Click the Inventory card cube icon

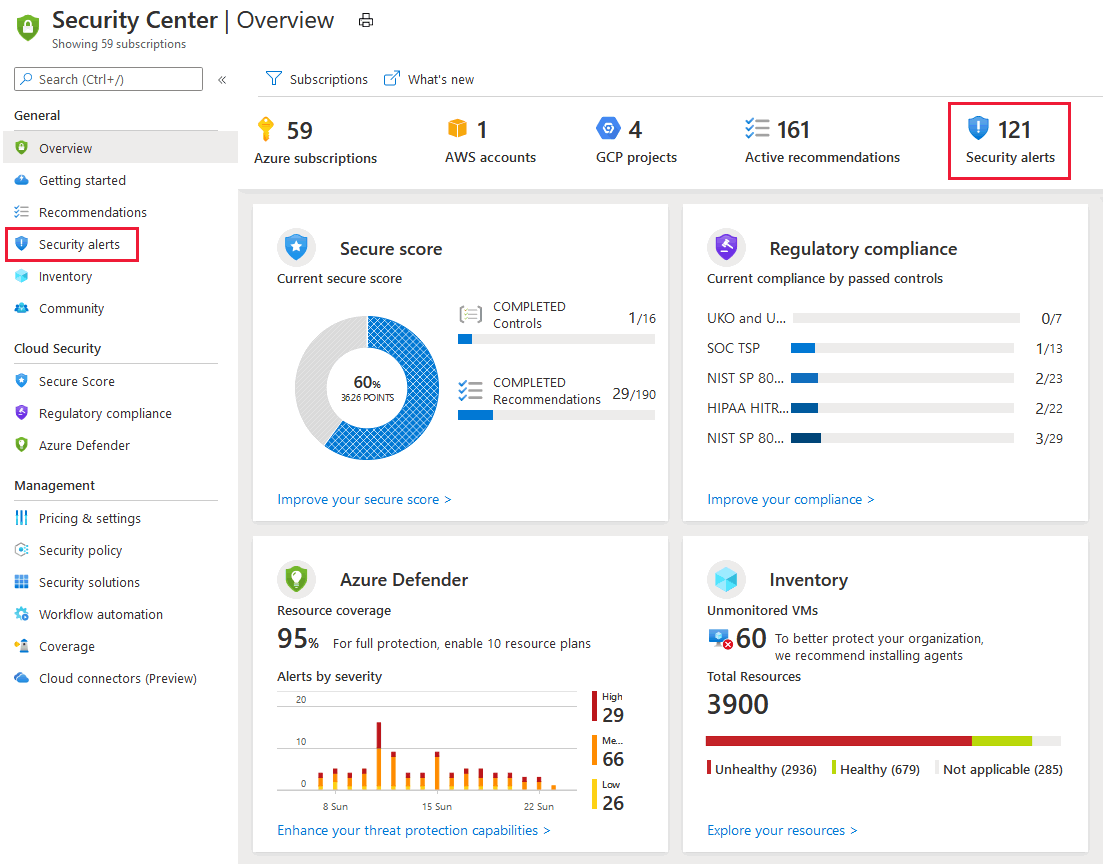click(726, 579)
